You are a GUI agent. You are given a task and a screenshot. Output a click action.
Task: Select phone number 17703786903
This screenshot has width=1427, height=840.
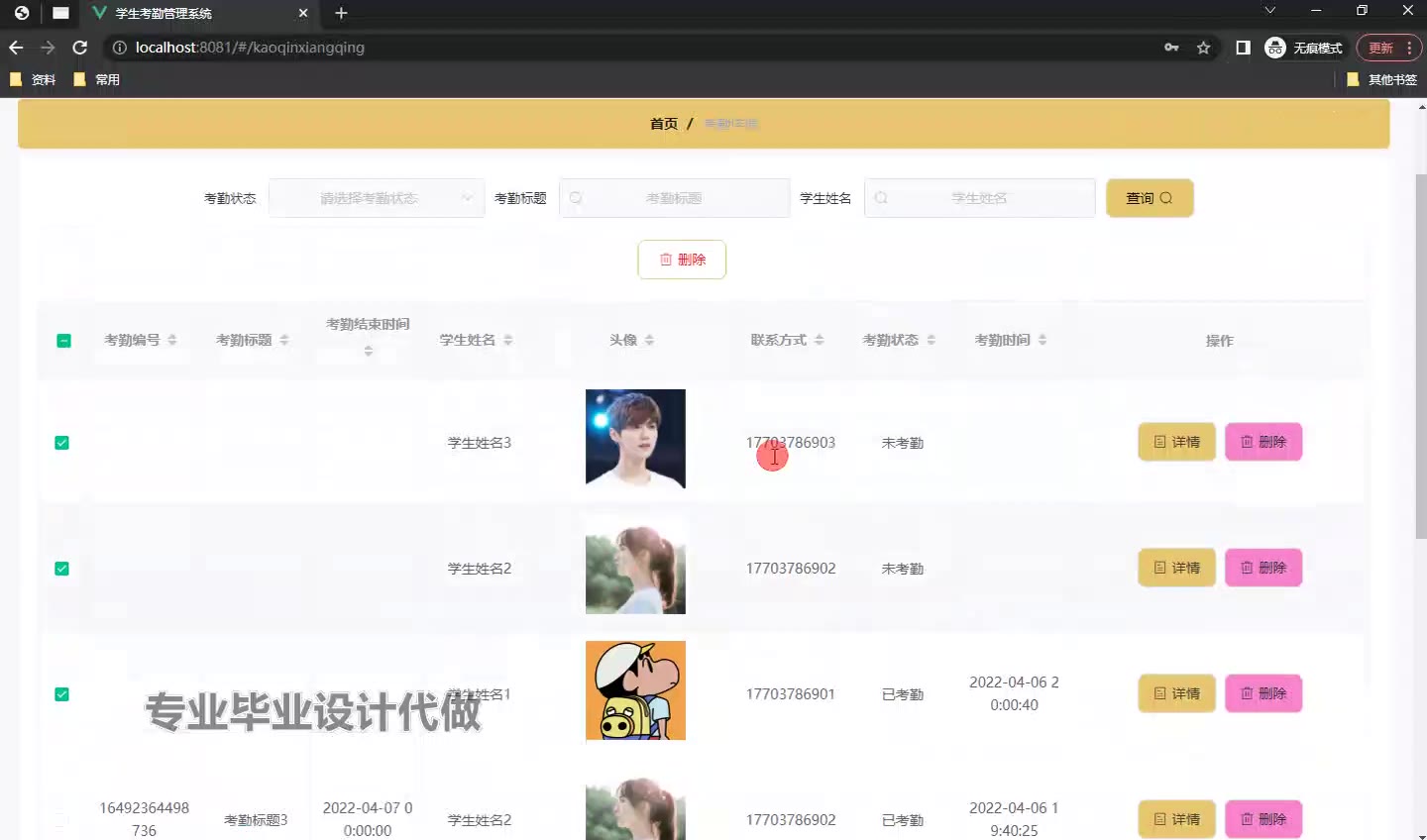point(791,443)
